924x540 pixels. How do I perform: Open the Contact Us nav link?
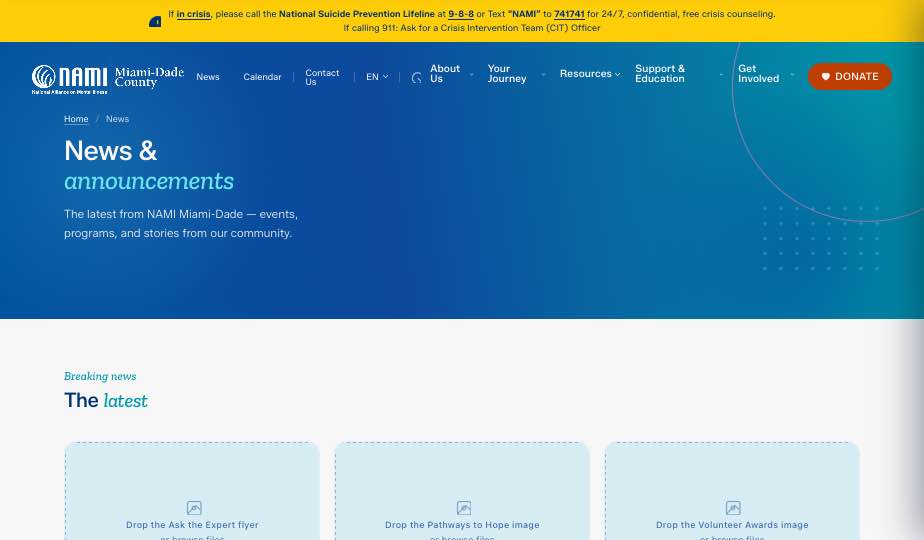322,77
